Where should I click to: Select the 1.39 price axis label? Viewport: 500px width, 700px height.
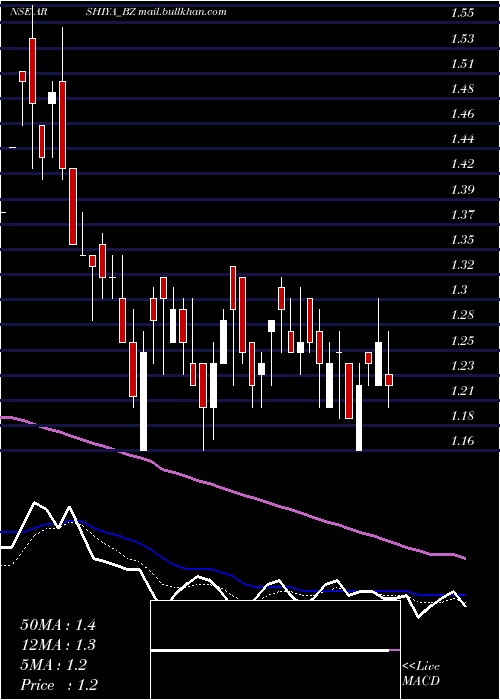[462, 189]
